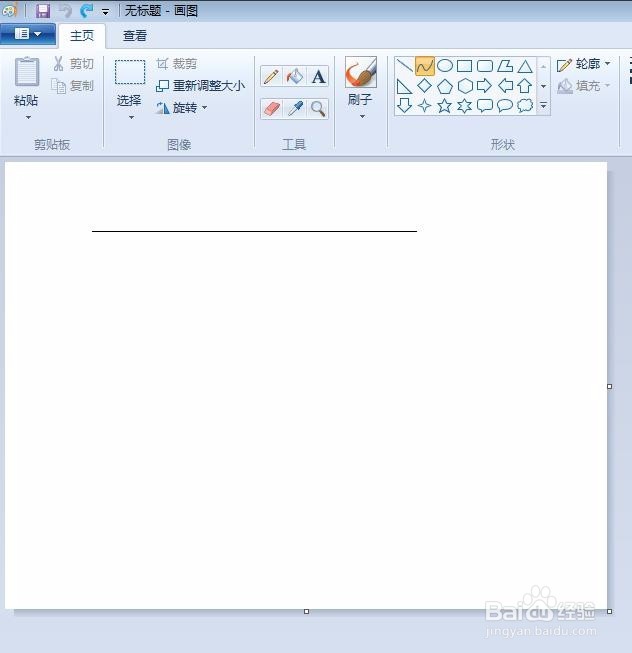Click the Paste clipboard icon
This screenshot has width=632, height=653.
point(27,72)
